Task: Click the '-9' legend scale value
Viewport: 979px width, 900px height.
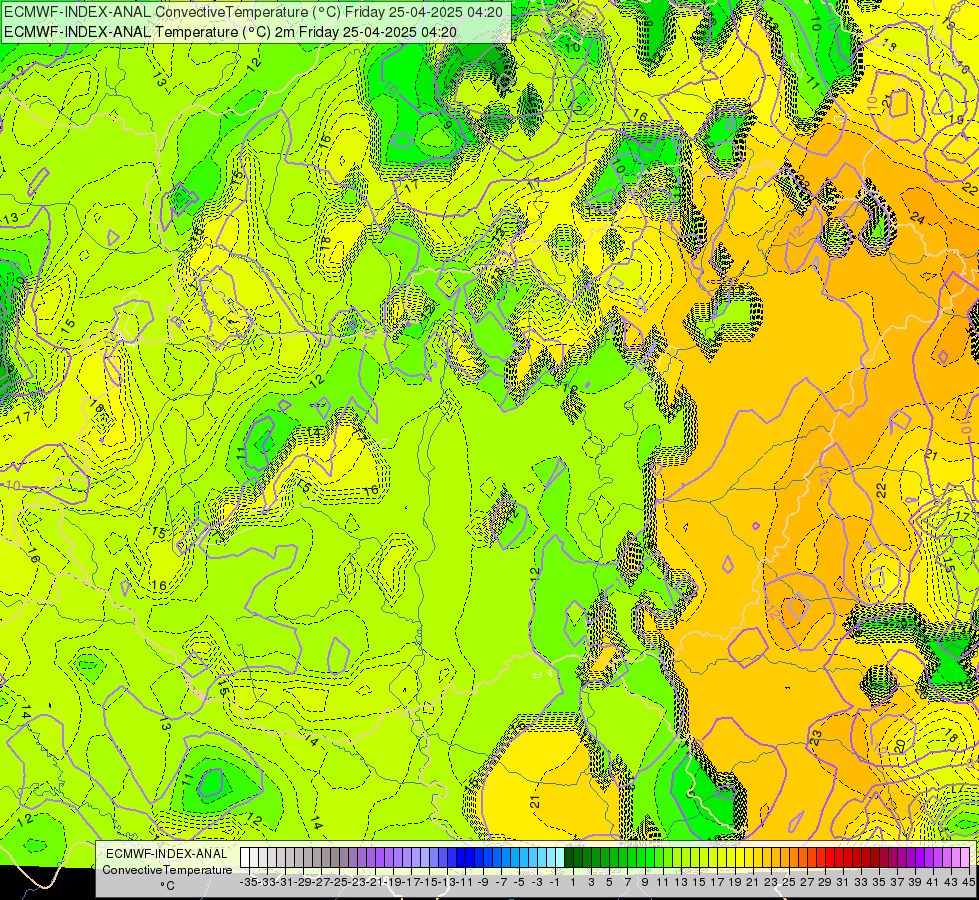Action: (x=483, y=882)
